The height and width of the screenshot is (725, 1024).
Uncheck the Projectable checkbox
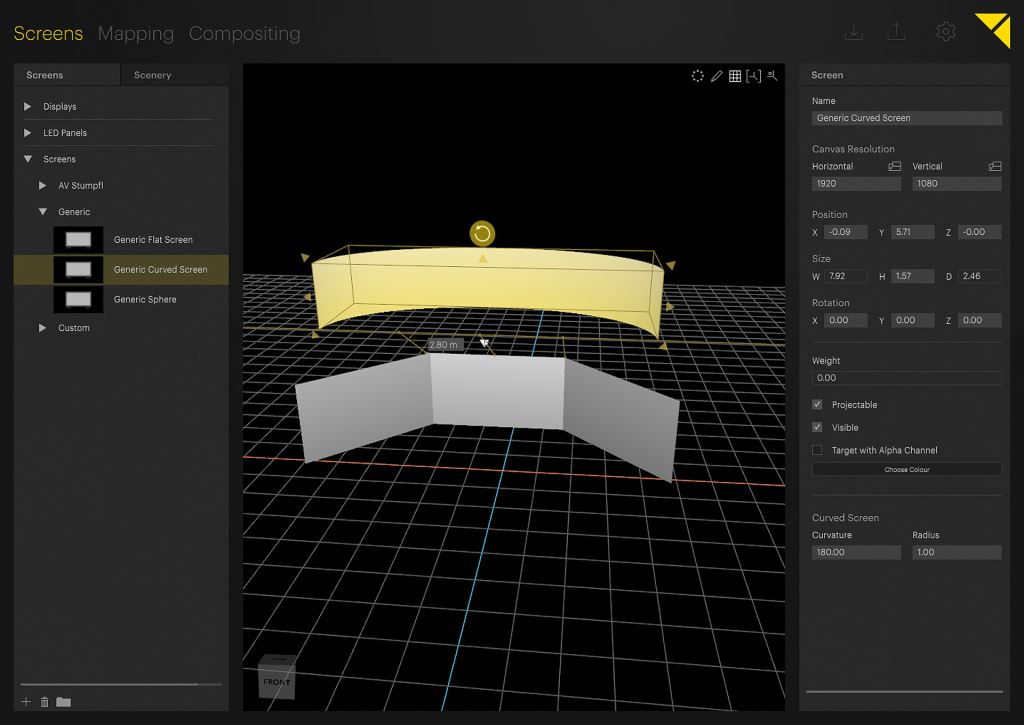tap(817, 405)
